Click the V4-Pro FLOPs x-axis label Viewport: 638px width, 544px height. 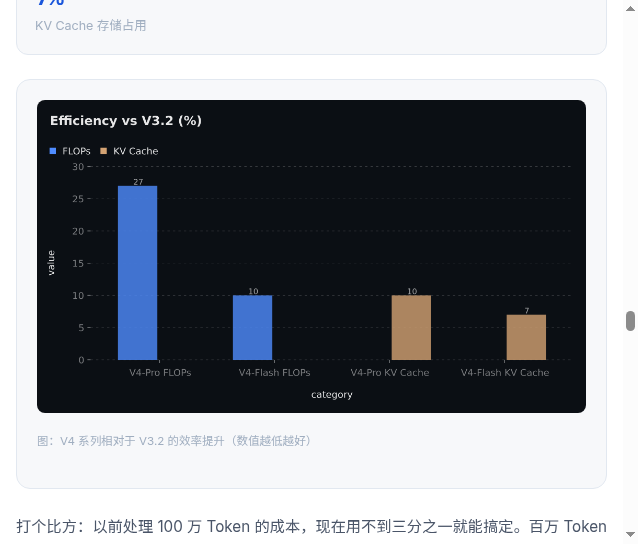click(160, 373)
